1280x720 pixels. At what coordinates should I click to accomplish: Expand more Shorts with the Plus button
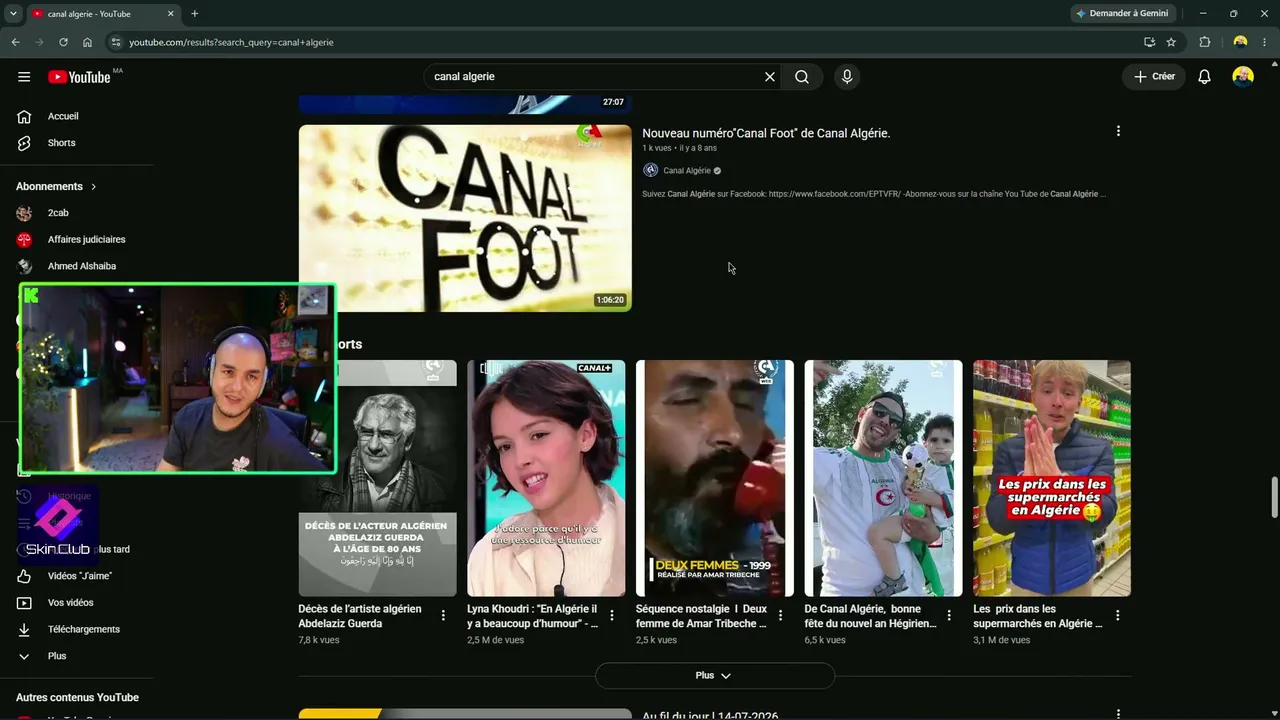point(715,676)
